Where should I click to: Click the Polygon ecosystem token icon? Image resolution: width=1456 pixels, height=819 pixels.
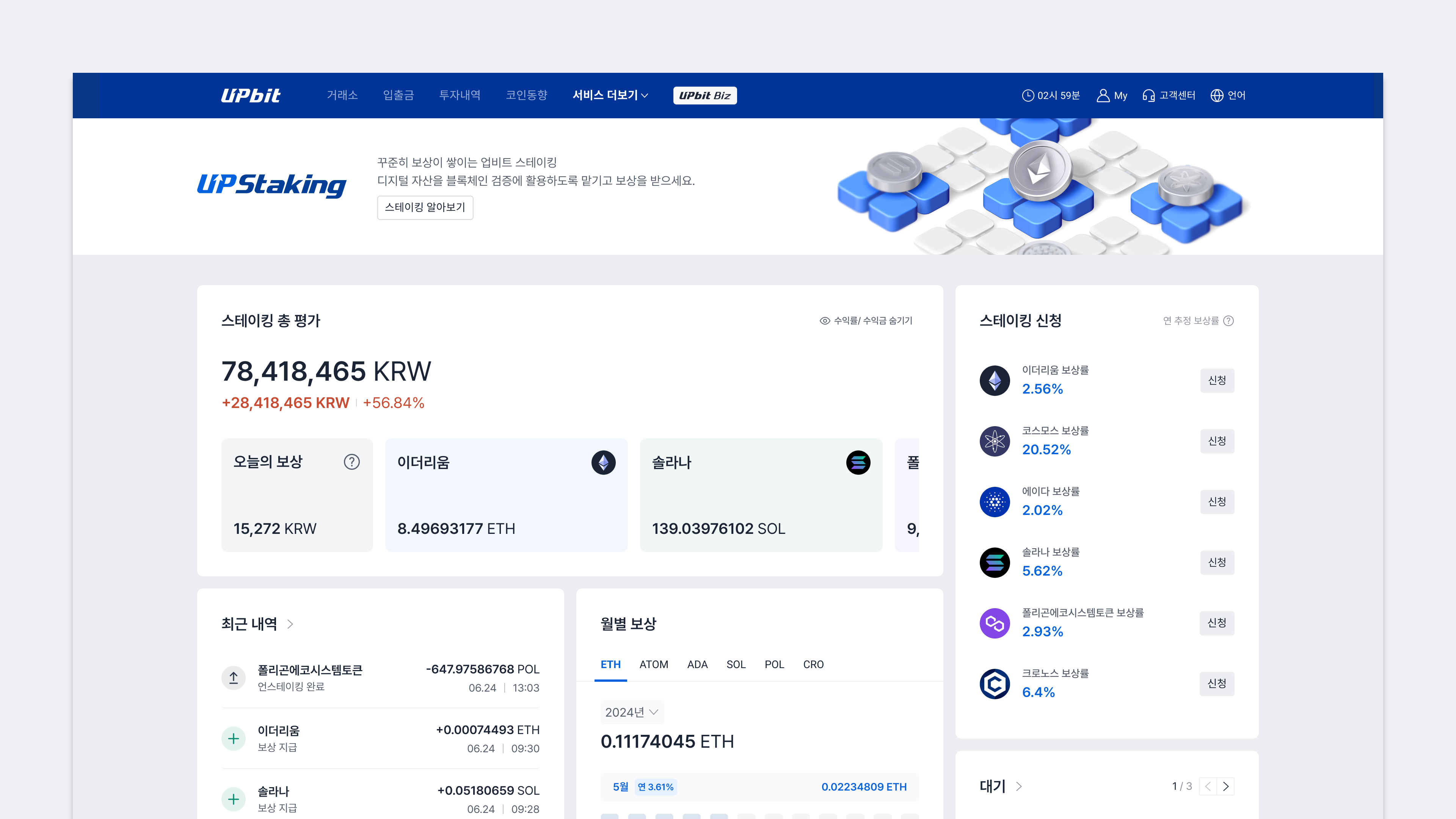coord(995,623)
